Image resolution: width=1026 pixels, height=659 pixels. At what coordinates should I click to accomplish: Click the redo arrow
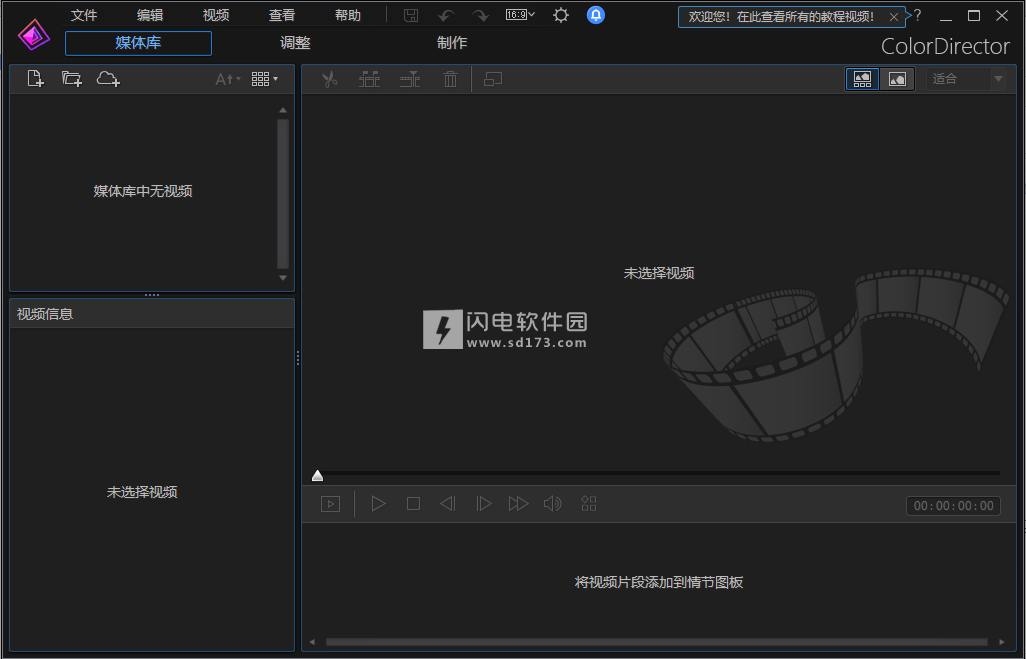click(480, 16)
